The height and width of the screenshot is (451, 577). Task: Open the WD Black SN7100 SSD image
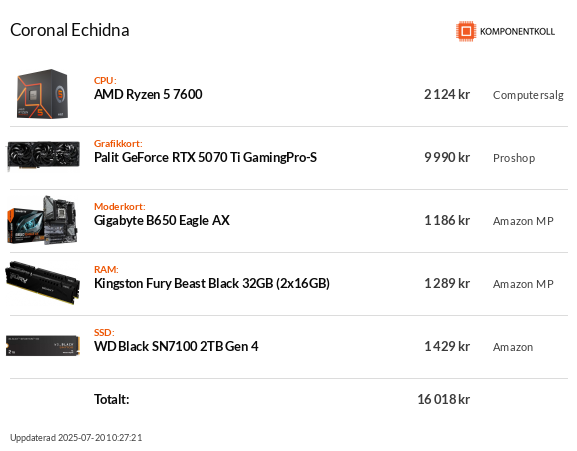point(43,345)
